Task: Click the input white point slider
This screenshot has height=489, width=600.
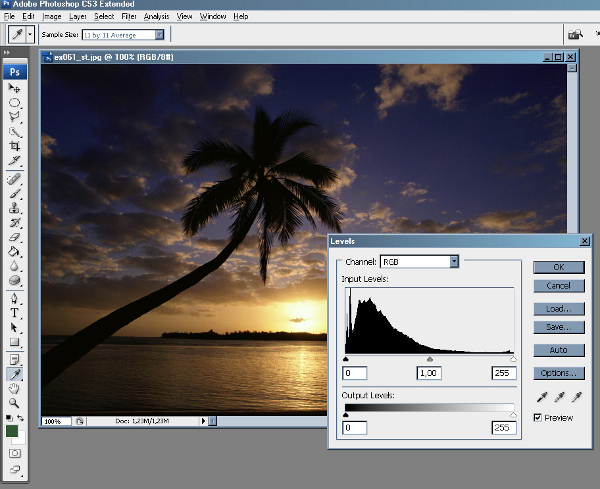Action: (x=513, y=359)
